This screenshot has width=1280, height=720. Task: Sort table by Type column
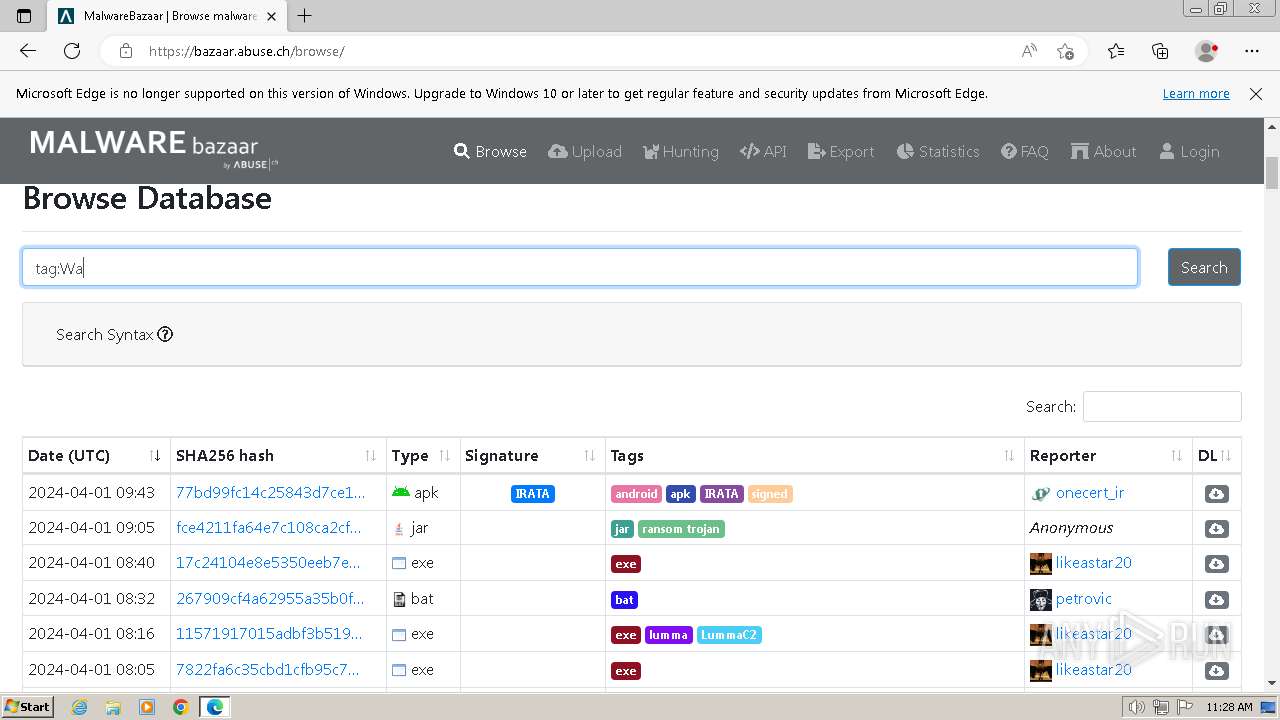pos(423,455)
